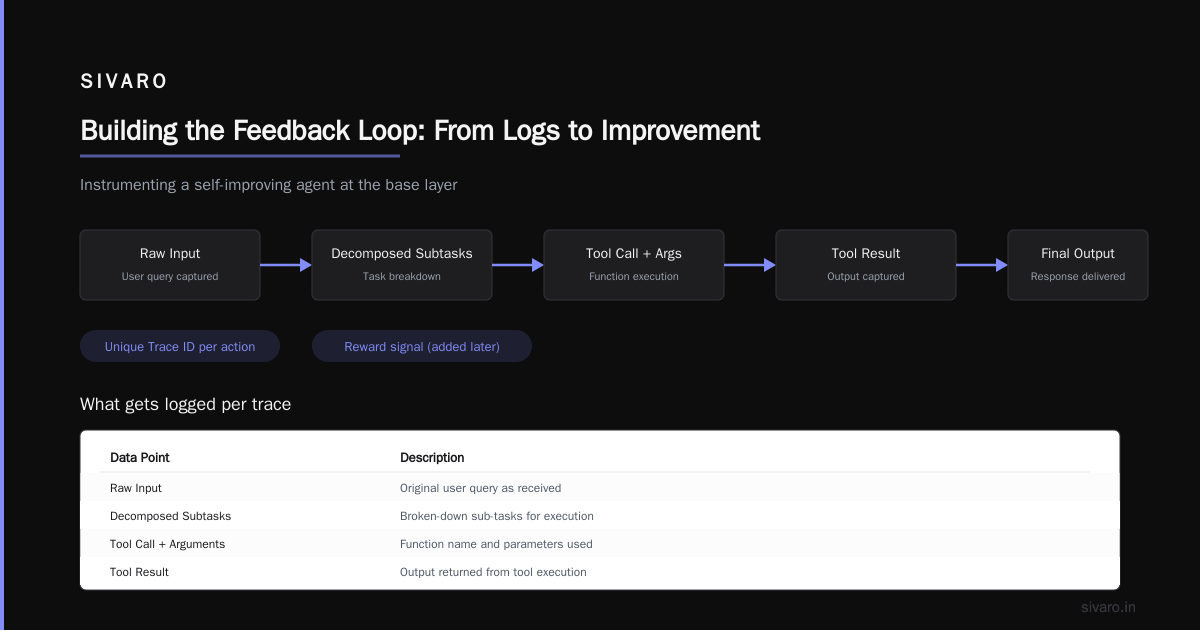Click the Reward signal (added later) pill
The width and height of the screenshot is (1200, 630).
[x=422, y=347]
